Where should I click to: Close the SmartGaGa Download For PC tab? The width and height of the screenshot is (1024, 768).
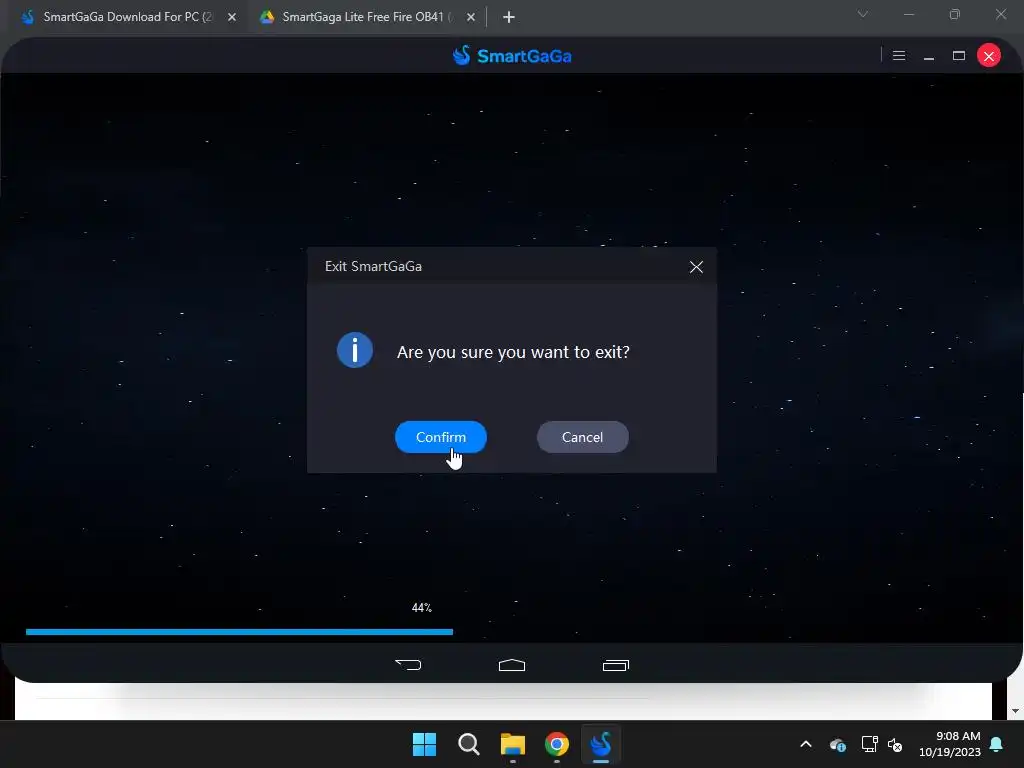[x=232, y=17]
